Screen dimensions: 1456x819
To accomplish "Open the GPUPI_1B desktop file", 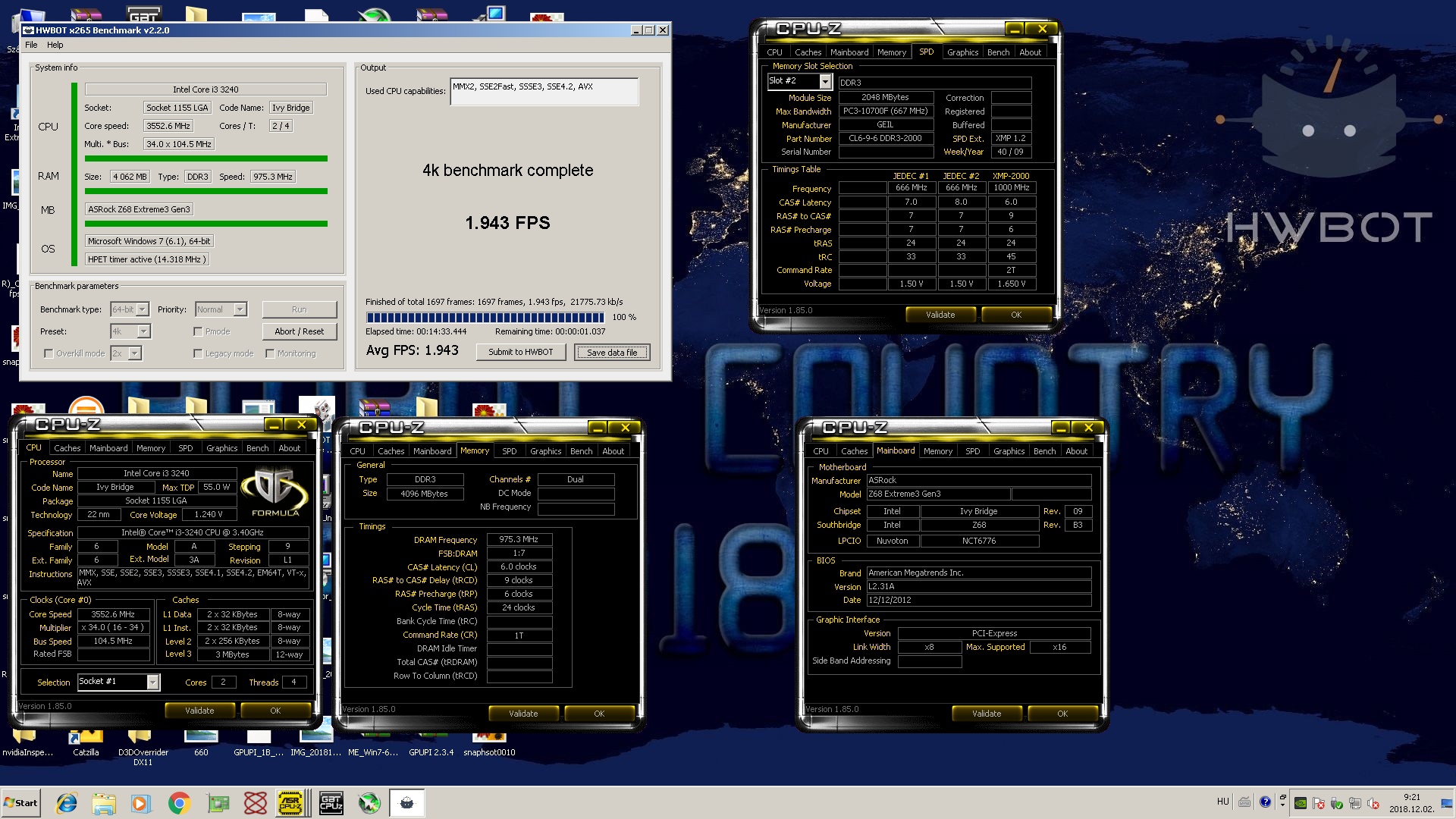I will click(x=259, y=743).
